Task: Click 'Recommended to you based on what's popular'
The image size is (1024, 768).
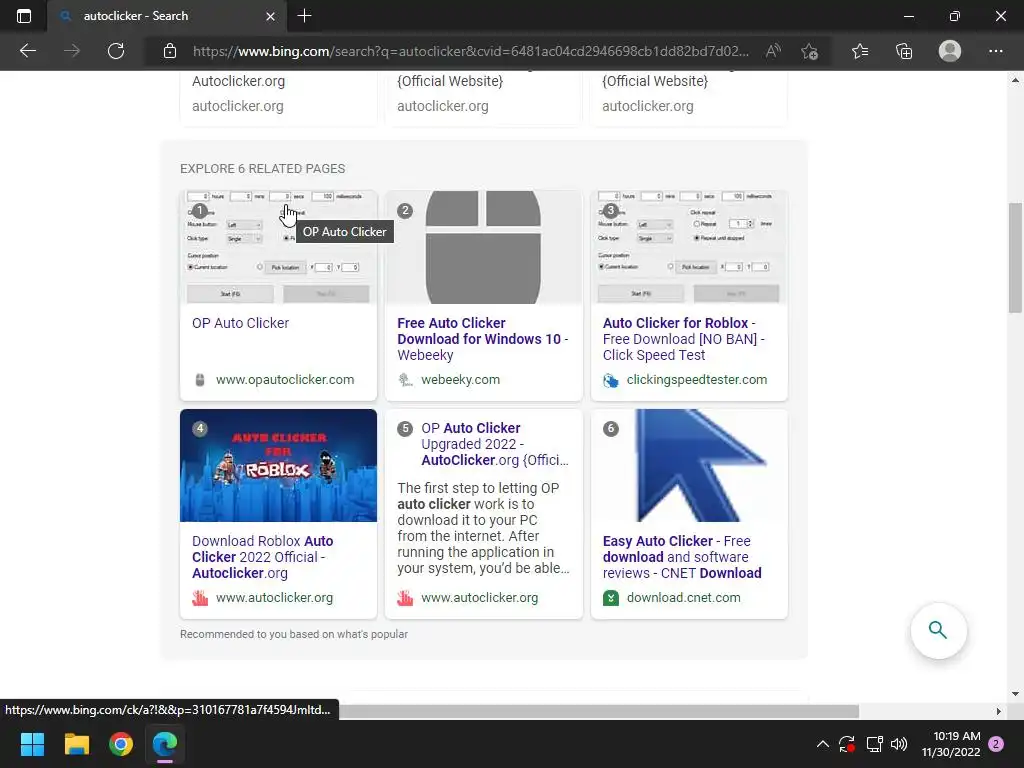Action: [294, 634]
